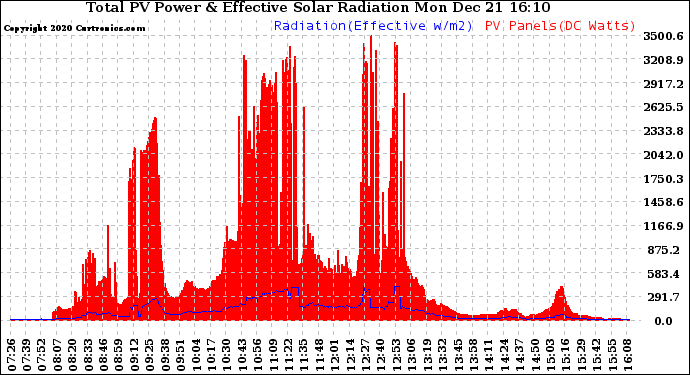Click the 12:01 time label
This screenshot has height=375, width=690.
pyautogui.click(x=335, y=355)
